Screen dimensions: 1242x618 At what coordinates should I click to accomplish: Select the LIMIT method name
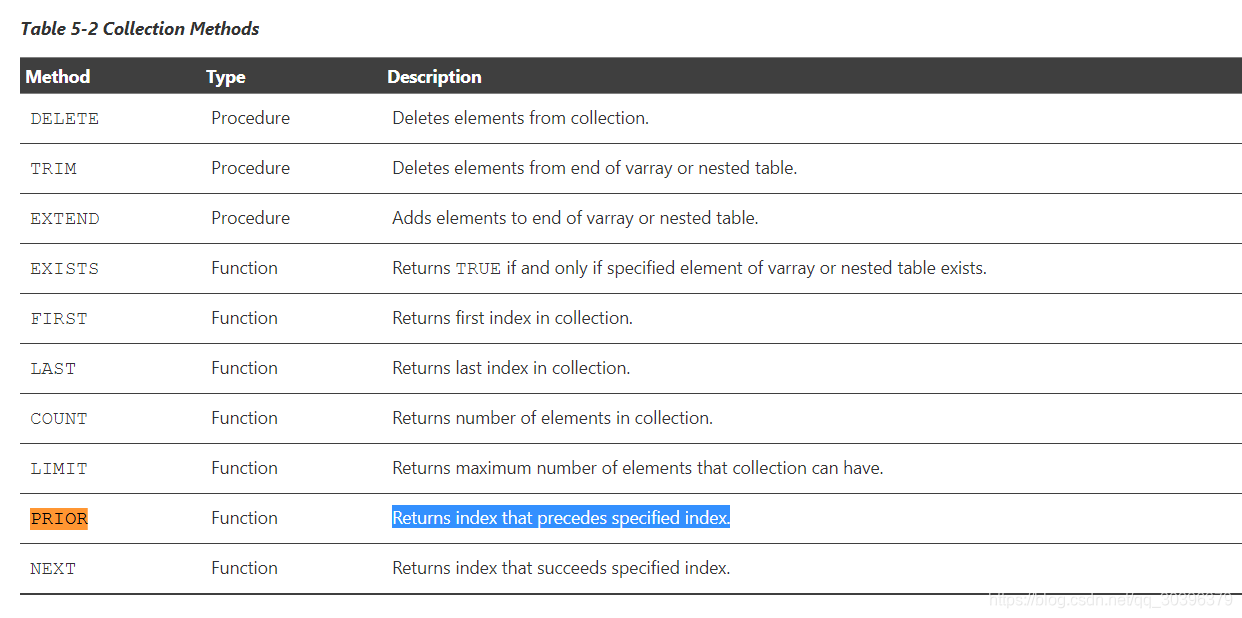(58, 469)
